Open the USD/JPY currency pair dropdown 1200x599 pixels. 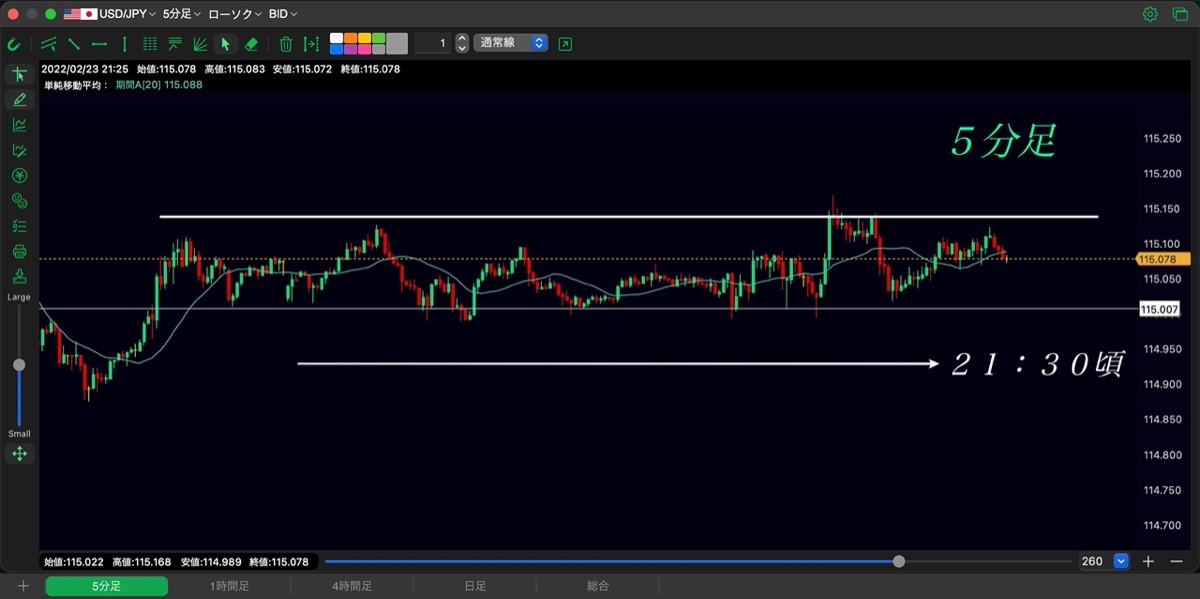pyautogui.click(x=110, y=14)
